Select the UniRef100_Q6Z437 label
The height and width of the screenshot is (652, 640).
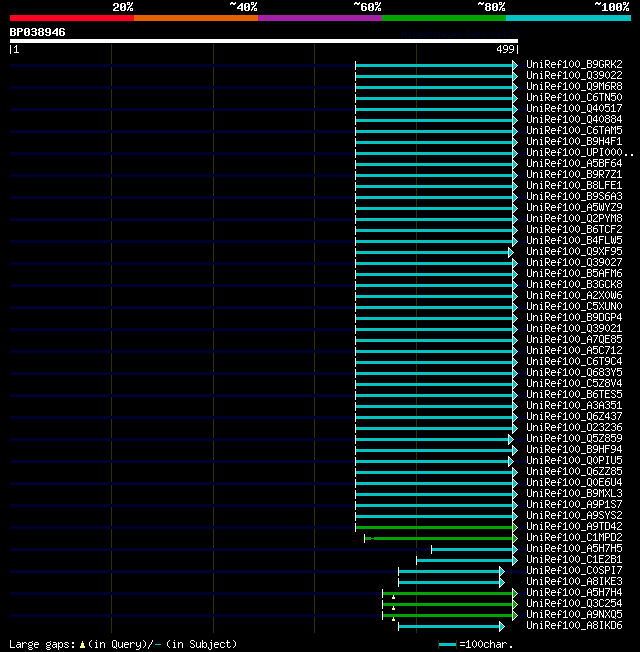click(x=574, y=417)
